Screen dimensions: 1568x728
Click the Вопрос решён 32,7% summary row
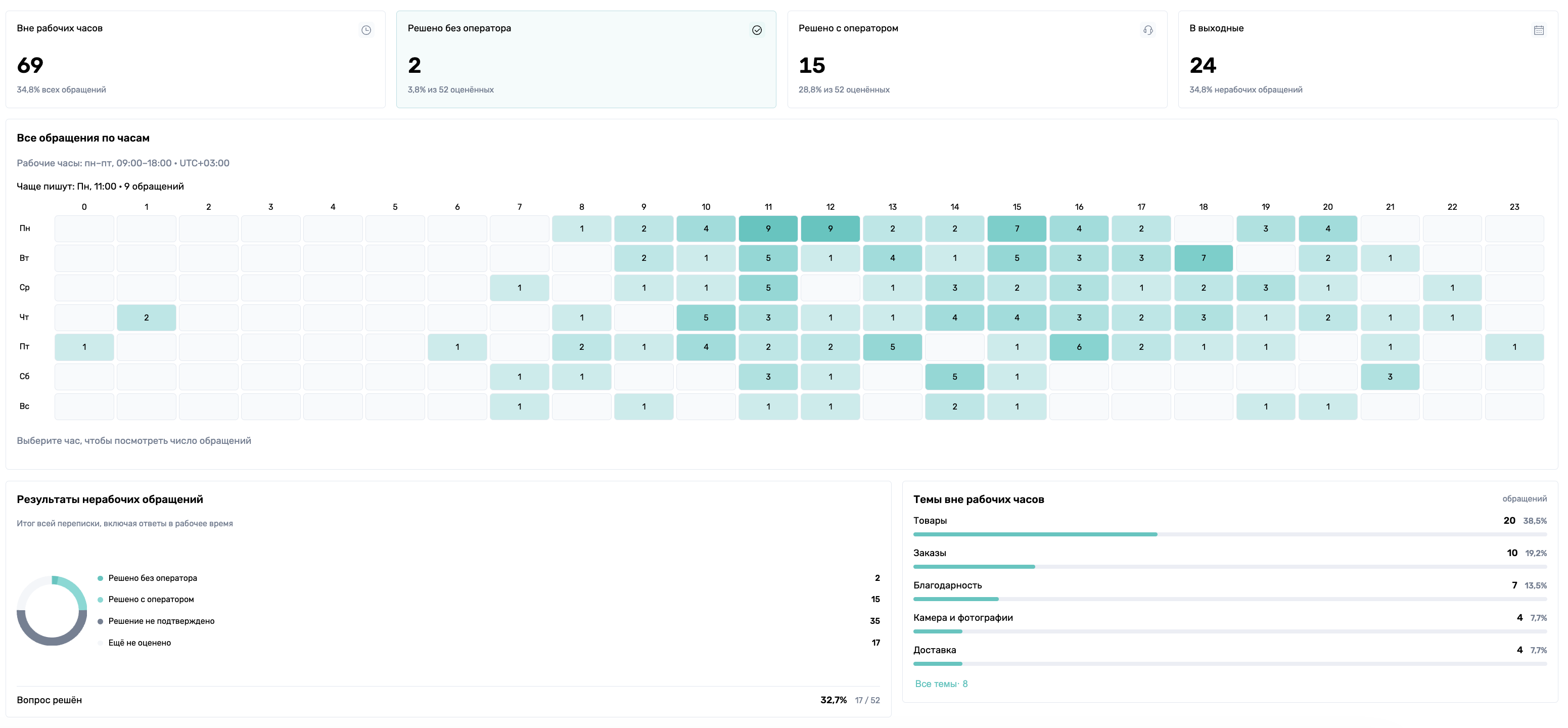448,700
